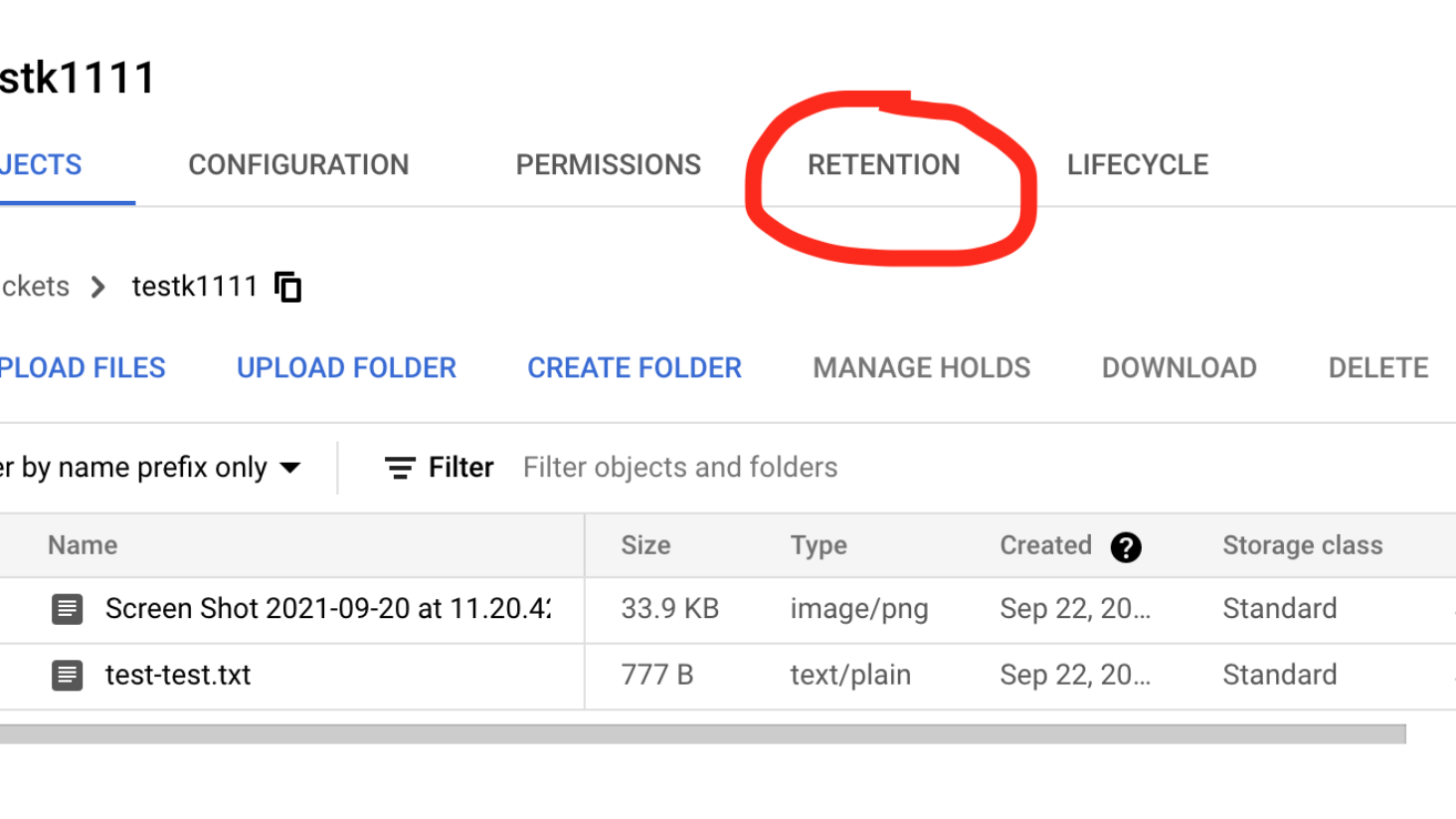Viewport: 1456px width, 819px height.
Task: Click the breadcrumb chevron after Buckets
Action: [97, 287]
